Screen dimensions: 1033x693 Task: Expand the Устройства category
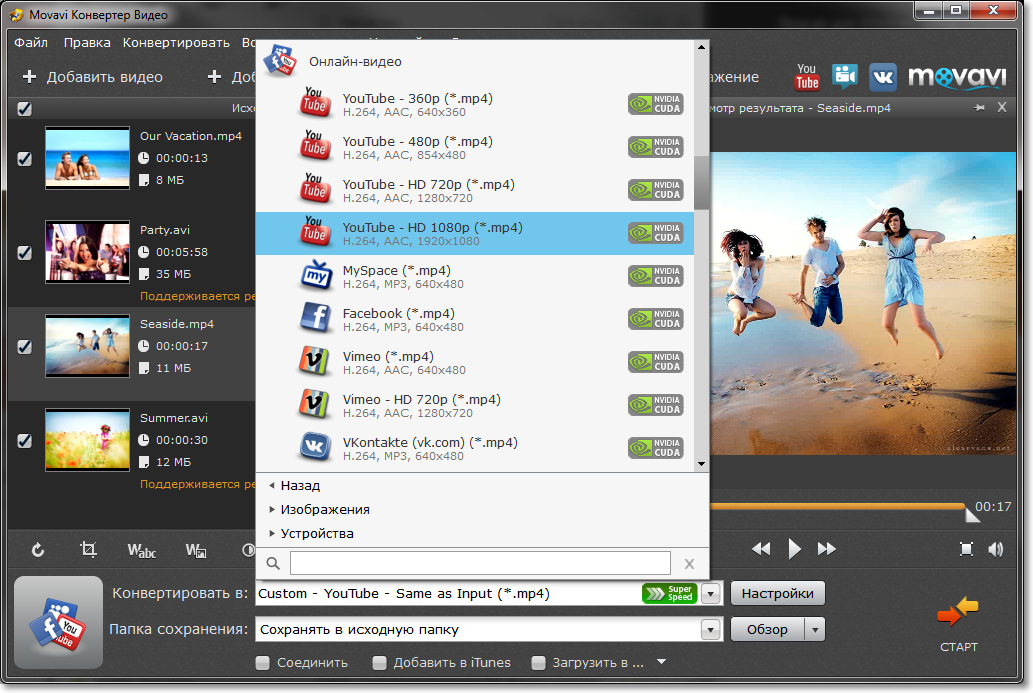316,533
